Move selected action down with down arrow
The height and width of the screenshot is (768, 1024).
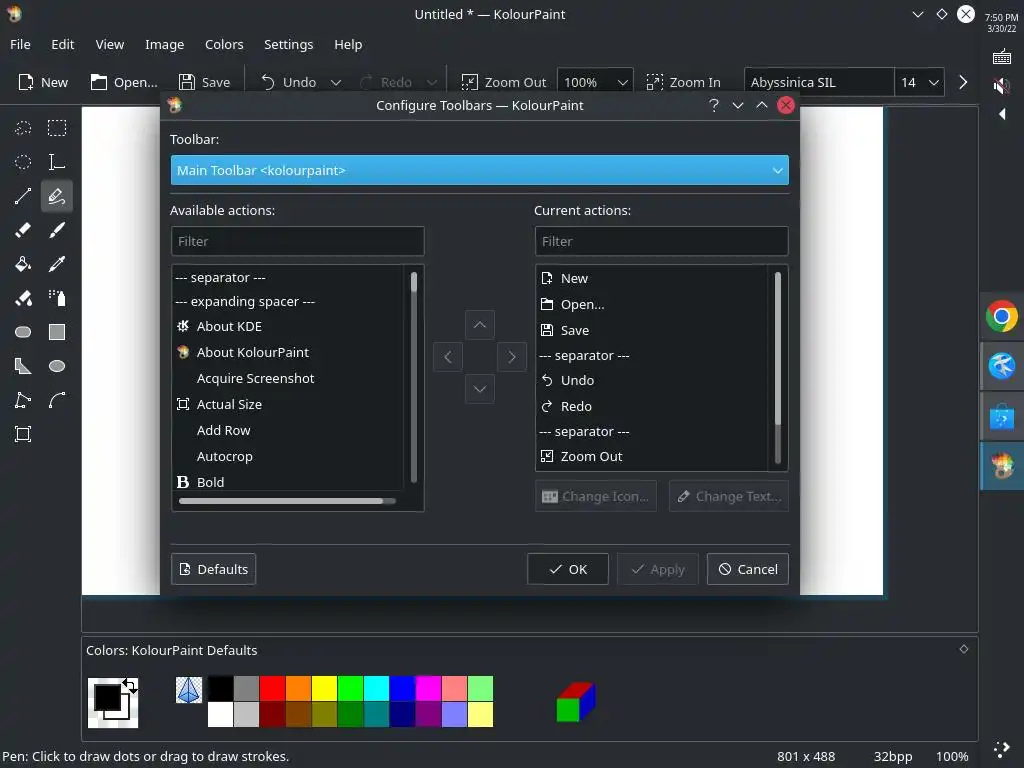(479, 389)
